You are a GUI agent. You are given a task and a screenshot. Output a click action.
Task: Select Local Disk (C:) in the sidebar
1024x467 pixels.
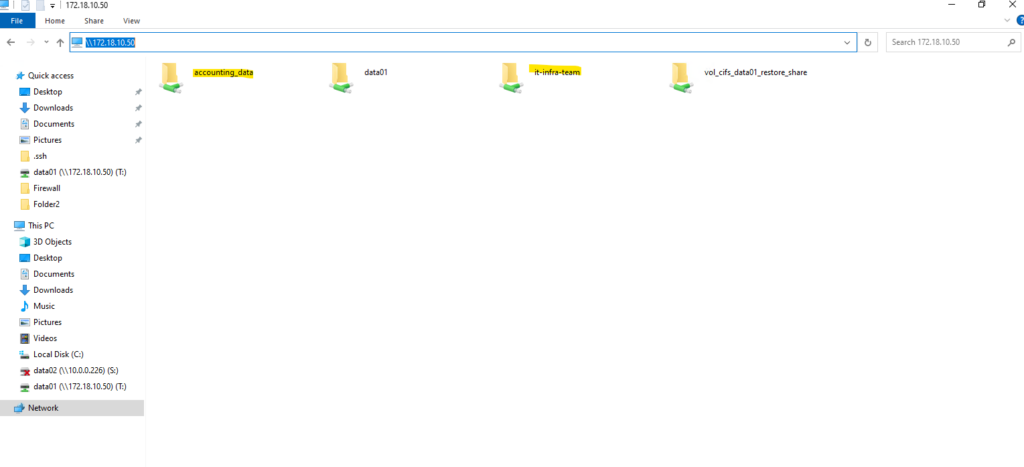pos(59,354)
